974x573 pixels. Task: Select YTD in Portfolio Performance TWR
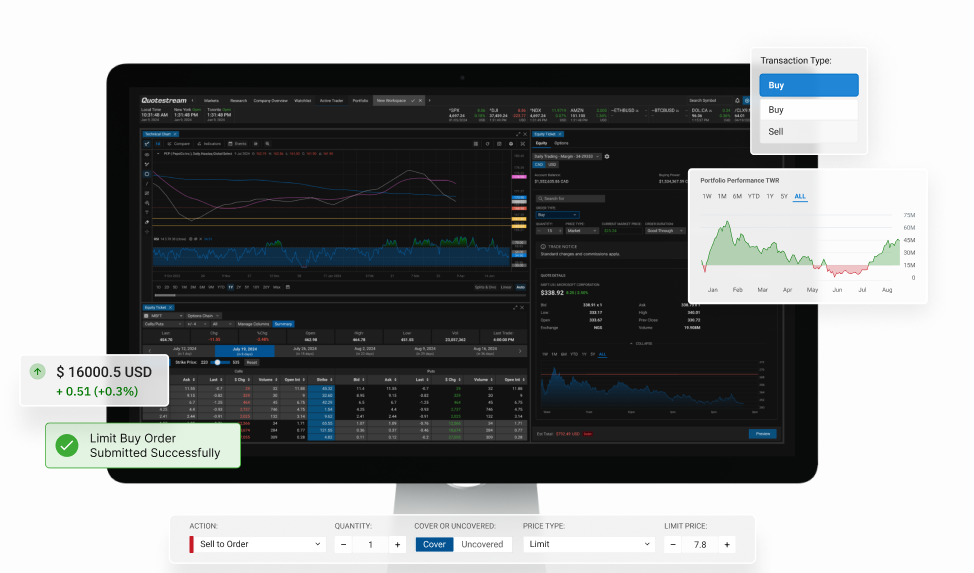pyautogui.click(x=753, y=196)
